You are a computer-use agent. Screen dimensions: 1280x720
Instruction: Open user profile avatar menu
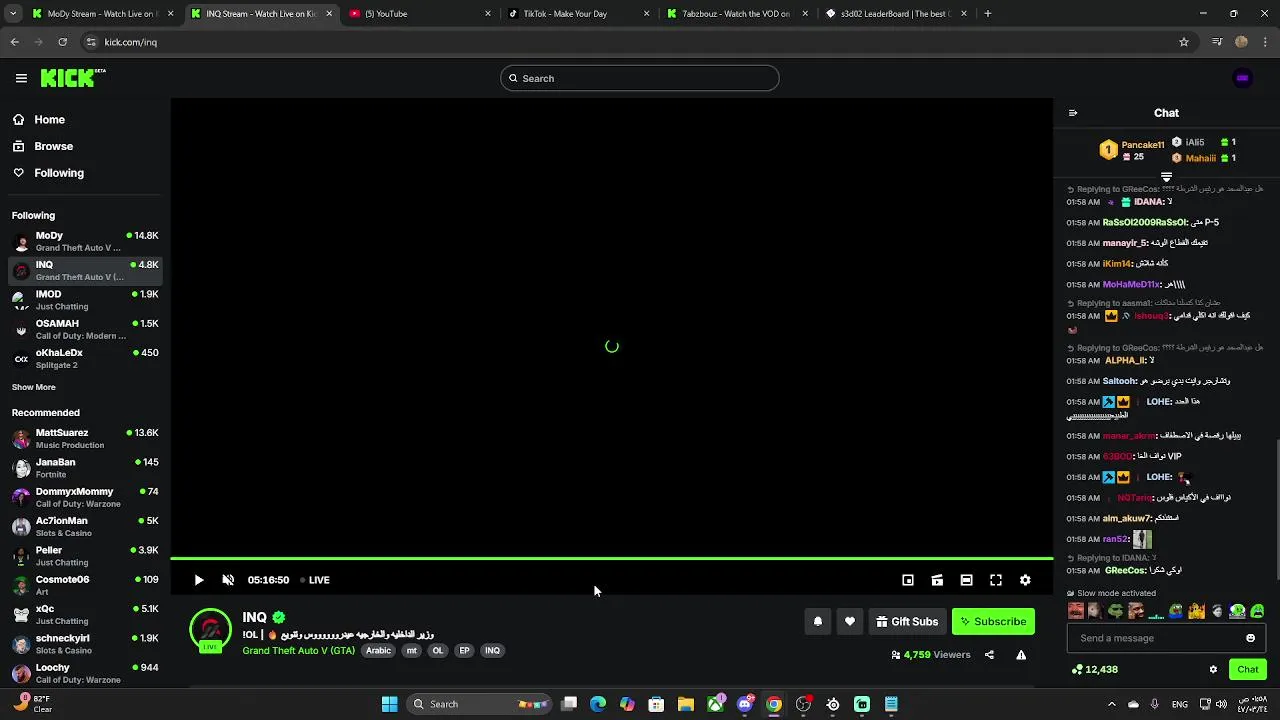[1242, 78]
